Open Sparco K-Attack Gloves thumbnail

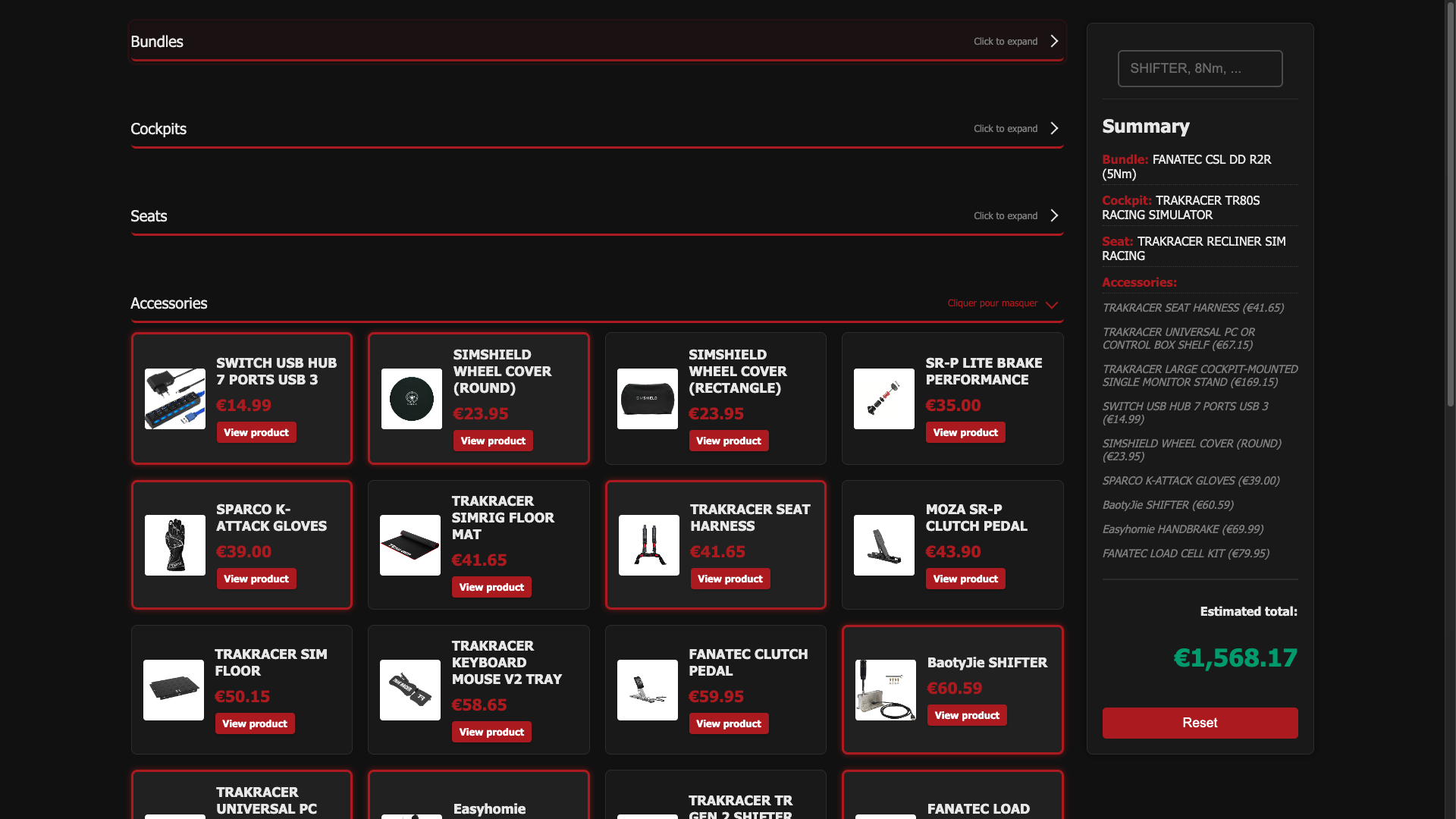[175, 545]
